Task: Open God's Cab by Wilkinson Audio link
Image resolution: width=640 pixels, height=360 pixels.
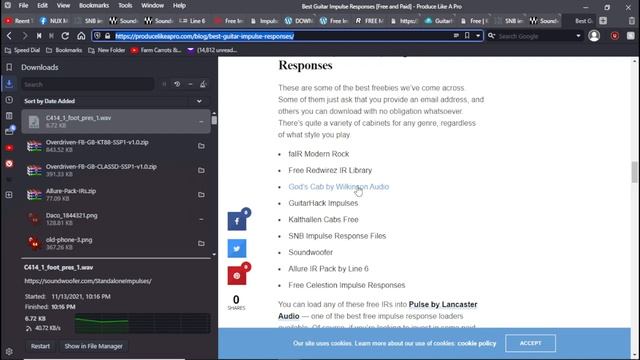Action: point(338,187)
